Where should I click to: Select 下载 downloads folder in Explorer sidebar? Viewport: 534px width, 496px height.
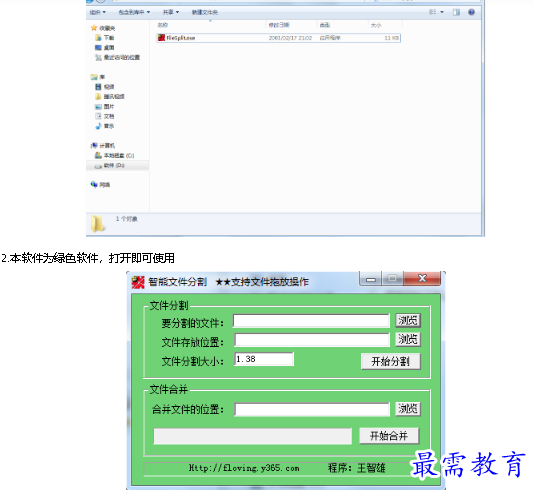105,38
